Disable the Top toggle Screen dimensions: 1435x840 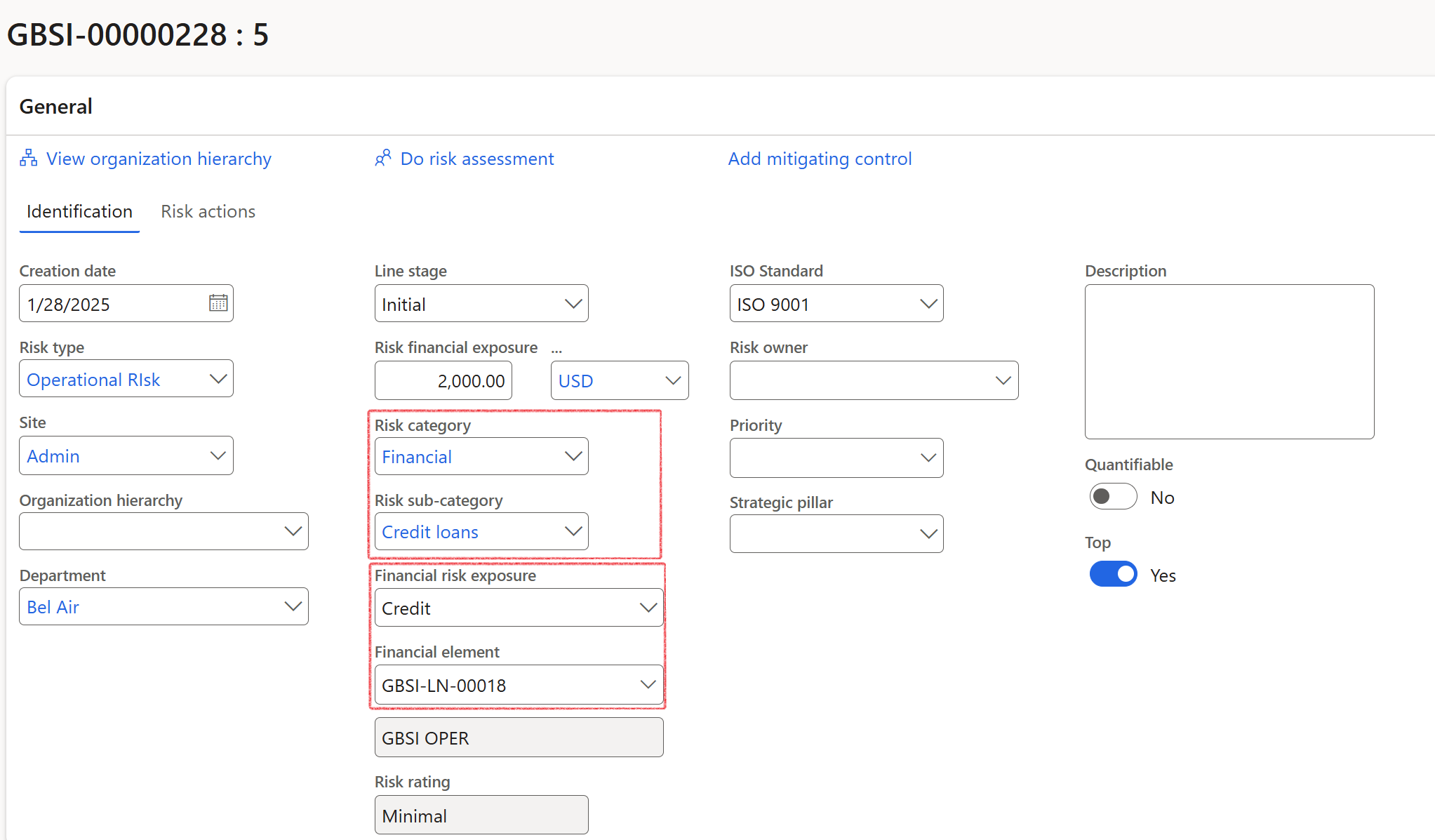(x=1113, y=573)
